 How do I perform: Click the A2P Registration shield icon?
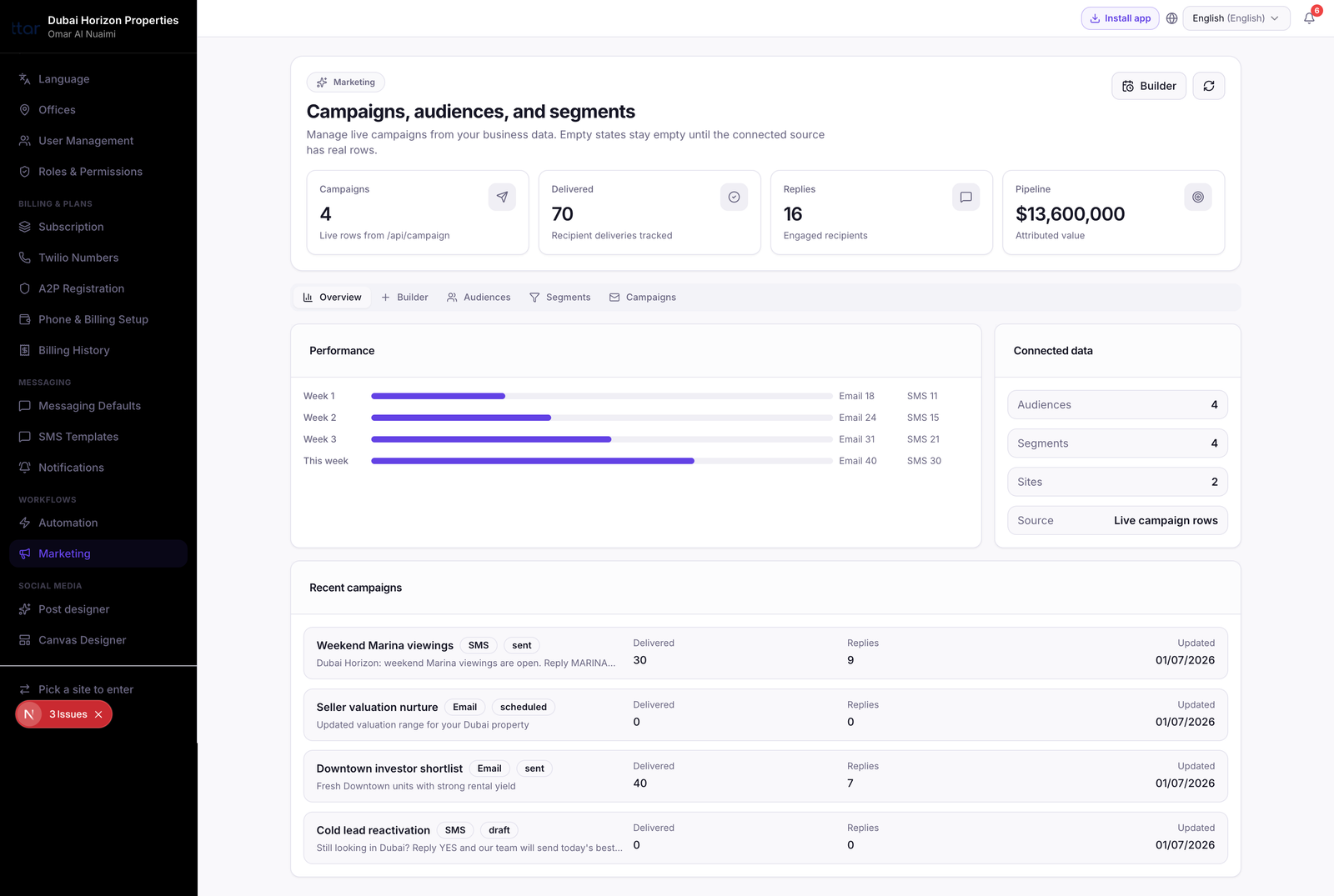click(25, 288)
